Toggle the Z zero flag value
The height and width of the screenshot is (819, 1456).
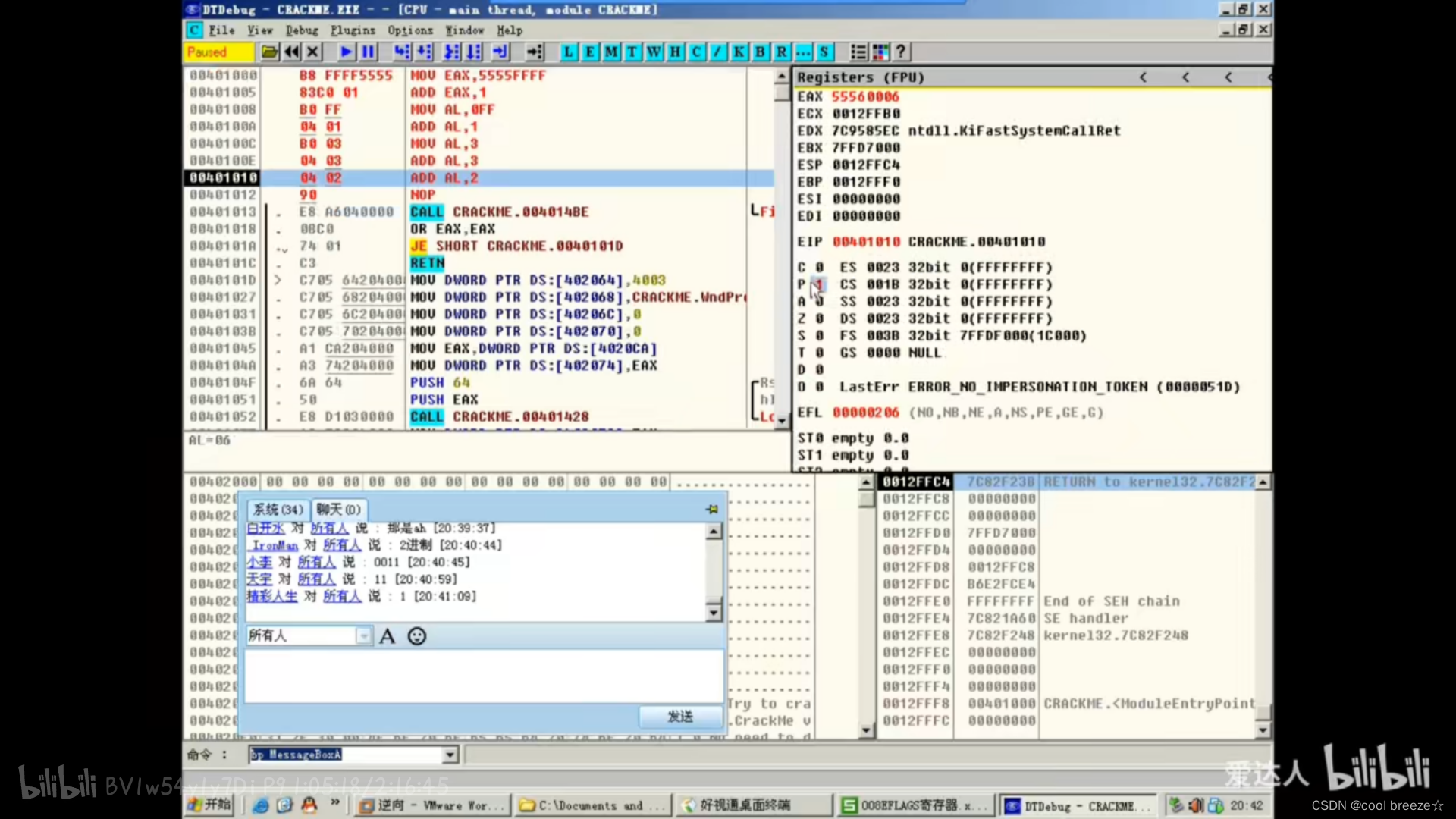(819, 318)
